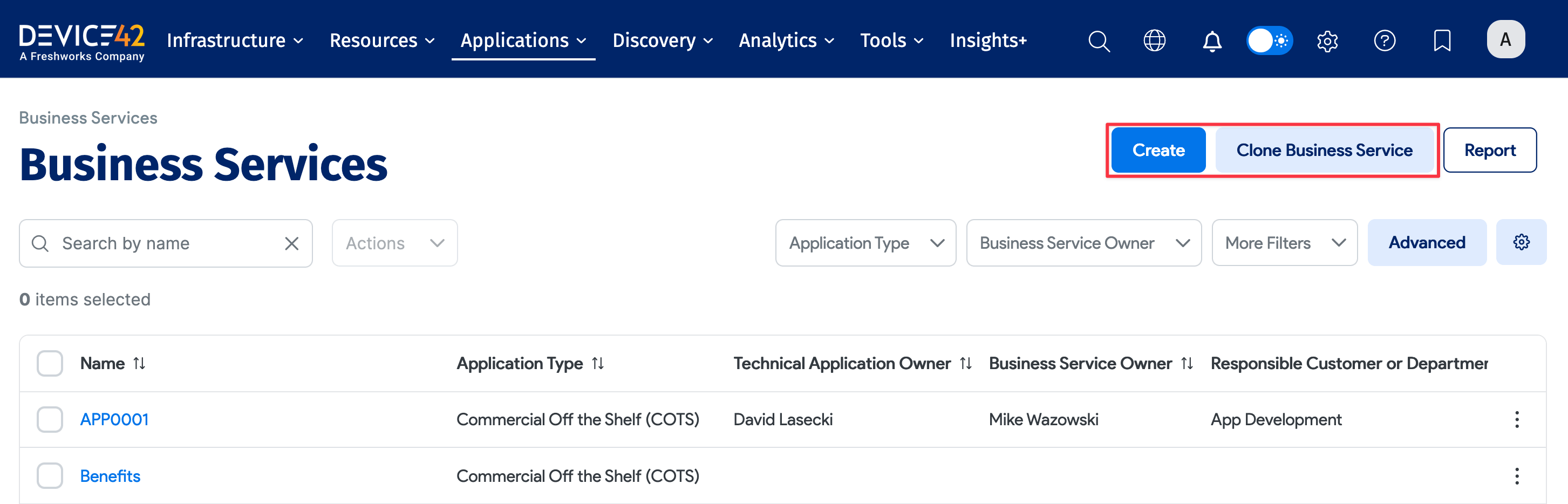
Task: Open the notifications bell
Action: tap(1211, 41)
